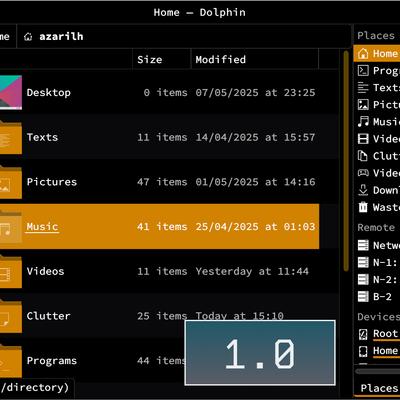The image size is (400, 400).
Task: Click '25/04/2025 at 01:03' modified date
Action: coord(255,226)
